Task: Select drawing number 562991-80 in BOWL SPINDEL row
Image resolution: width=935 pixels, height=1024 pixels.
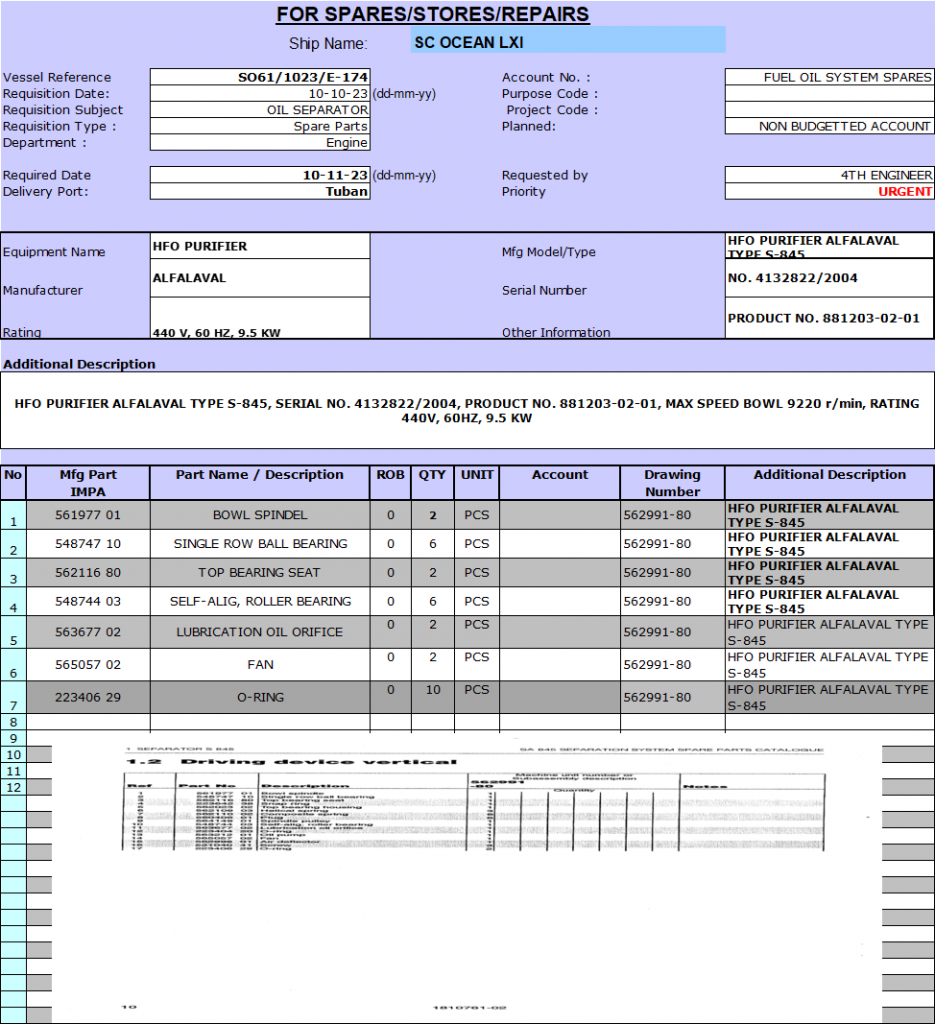Action: click(673, 515)
